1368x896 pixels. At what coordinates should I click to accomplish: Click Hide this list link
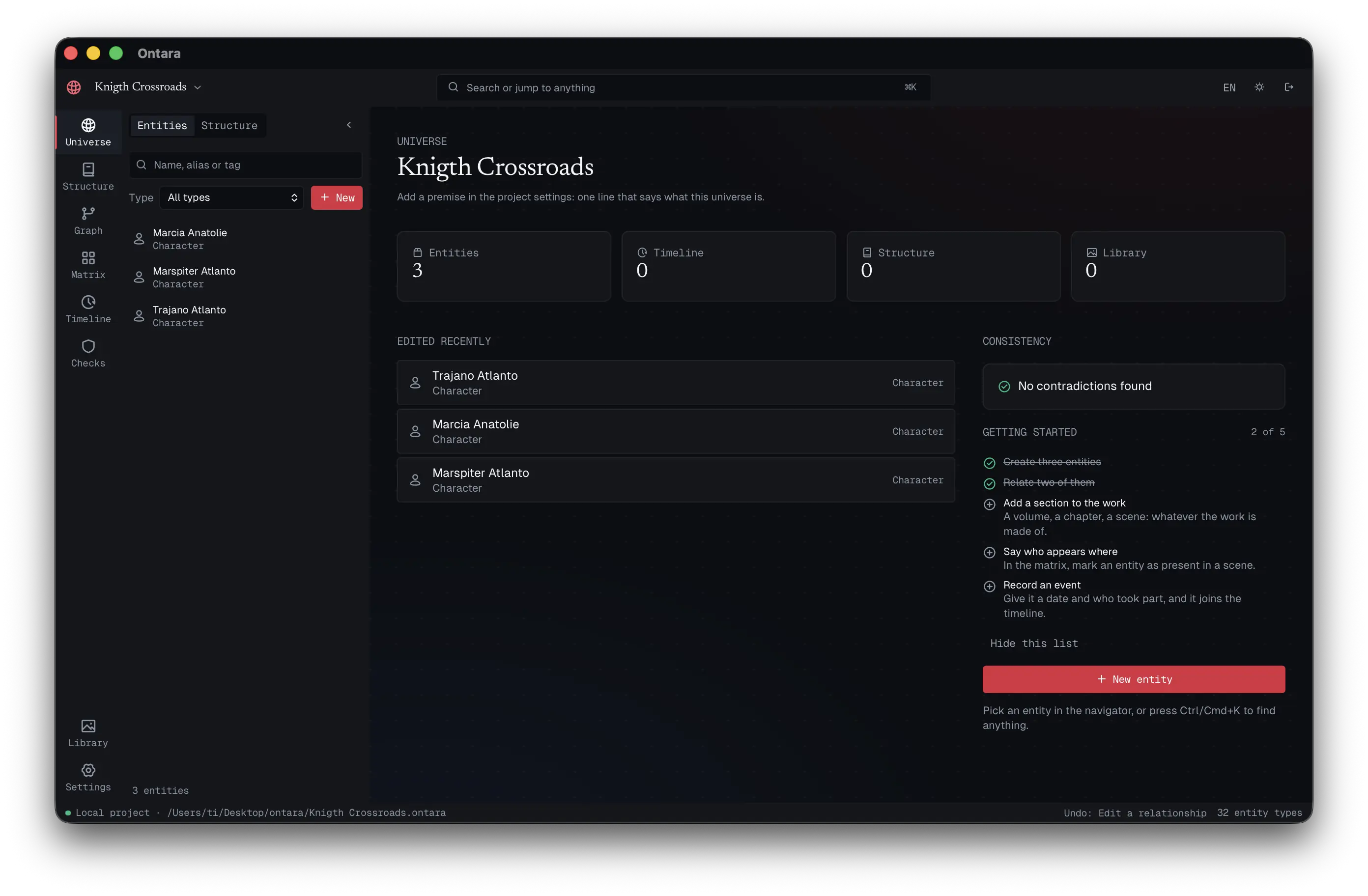1033,643
